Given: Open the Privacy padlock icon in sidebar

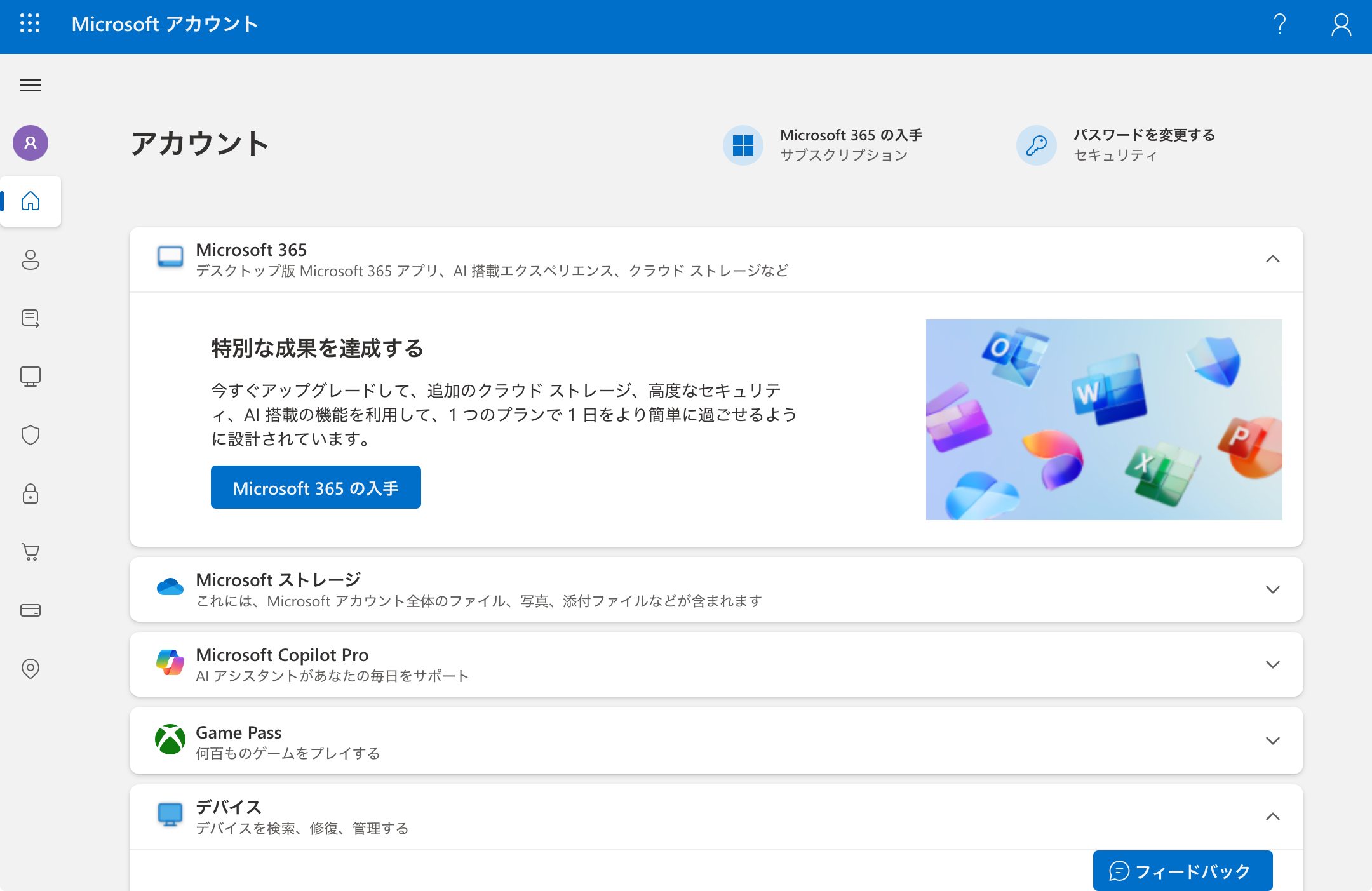Looking at the screenshot, I should [30, 493].
